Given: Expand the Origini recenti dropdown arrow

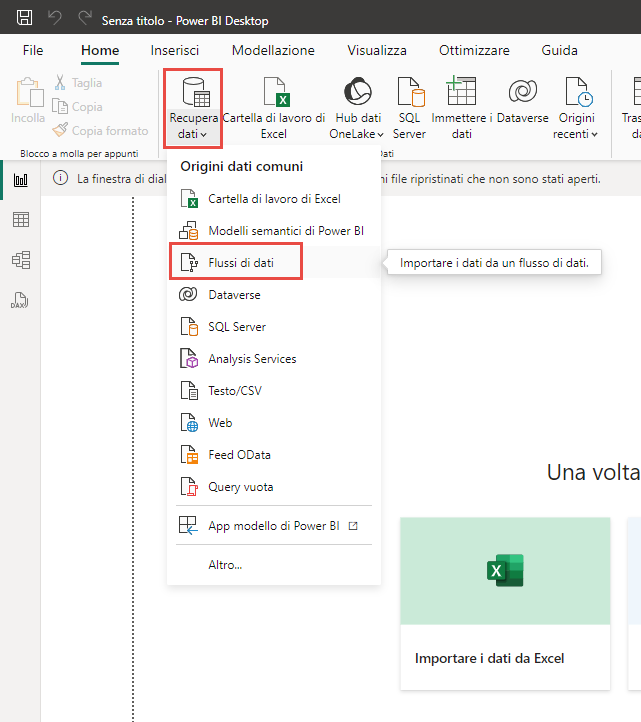Looking at the screenshot, I should 594,134.
